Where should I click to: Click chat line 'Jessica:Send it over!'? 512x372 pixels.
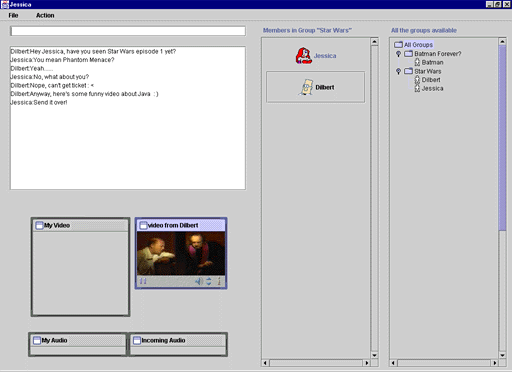(39, 102)
